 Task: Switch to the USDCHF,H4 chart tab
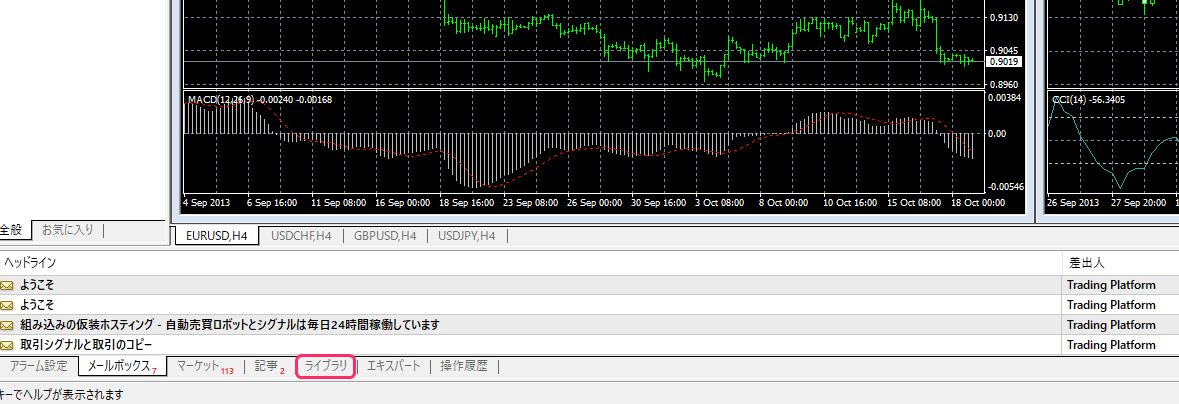pyautogui.click(x=301, y=236)
